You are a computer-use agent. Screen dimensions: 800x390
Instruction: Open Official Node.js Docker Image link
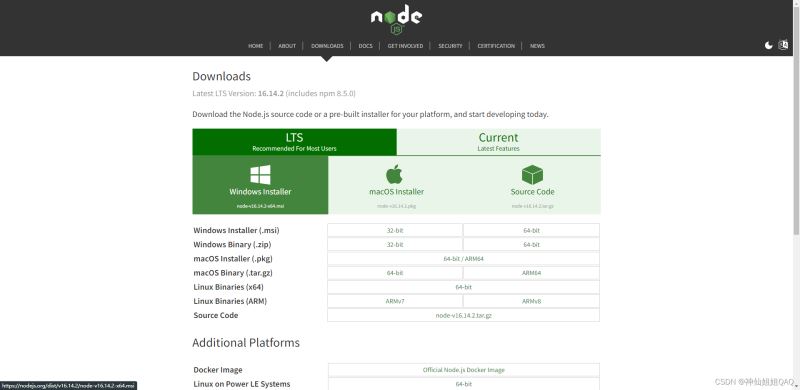[x=463, y=370]
